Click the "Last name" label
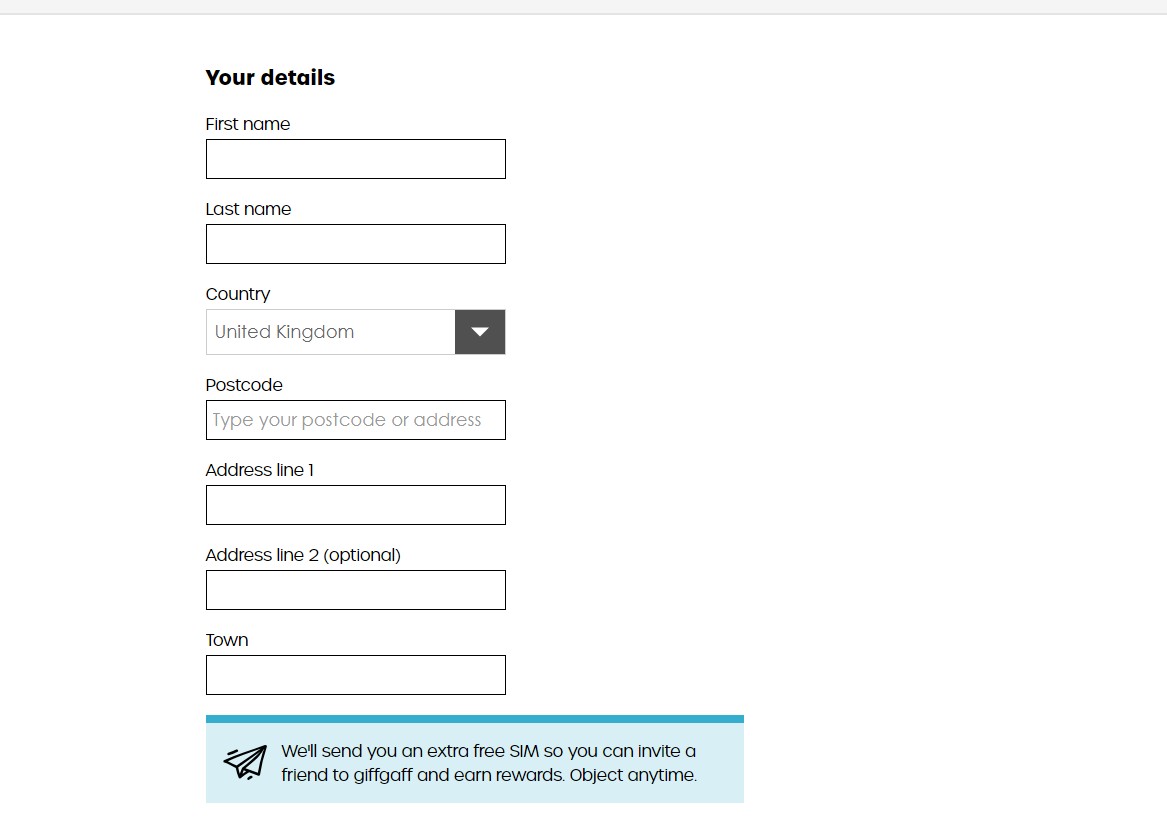The image size is (1167, 819). (249, 209)
